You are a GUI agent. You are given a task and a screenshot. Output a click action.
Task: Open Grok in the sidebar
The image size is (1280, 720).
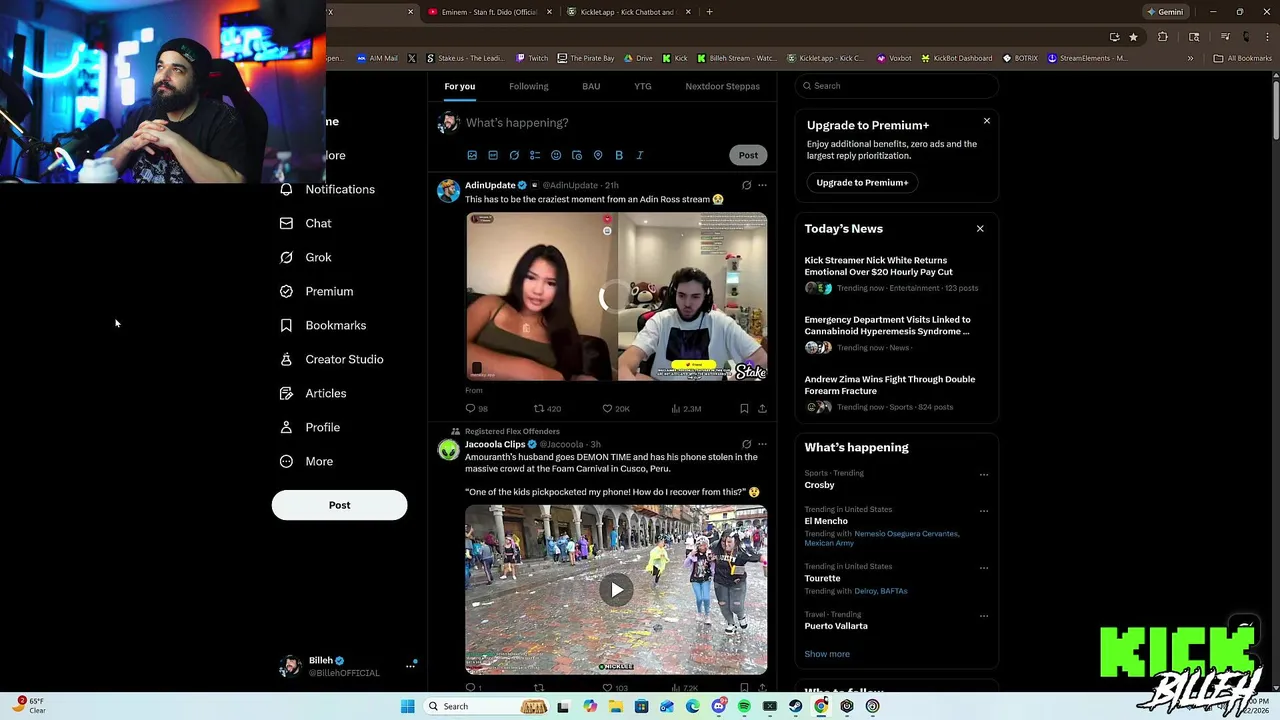pyautogui.click(x=306, y=257)
